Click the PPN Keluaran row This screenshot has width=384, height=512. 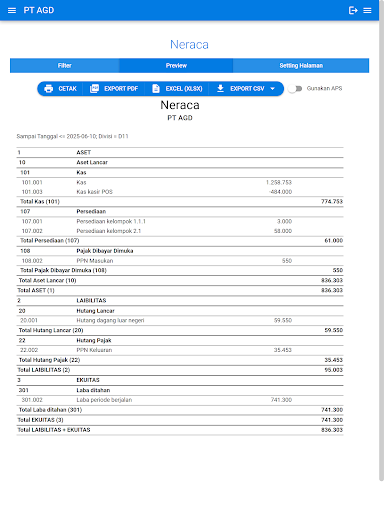[x=180, y=350]
